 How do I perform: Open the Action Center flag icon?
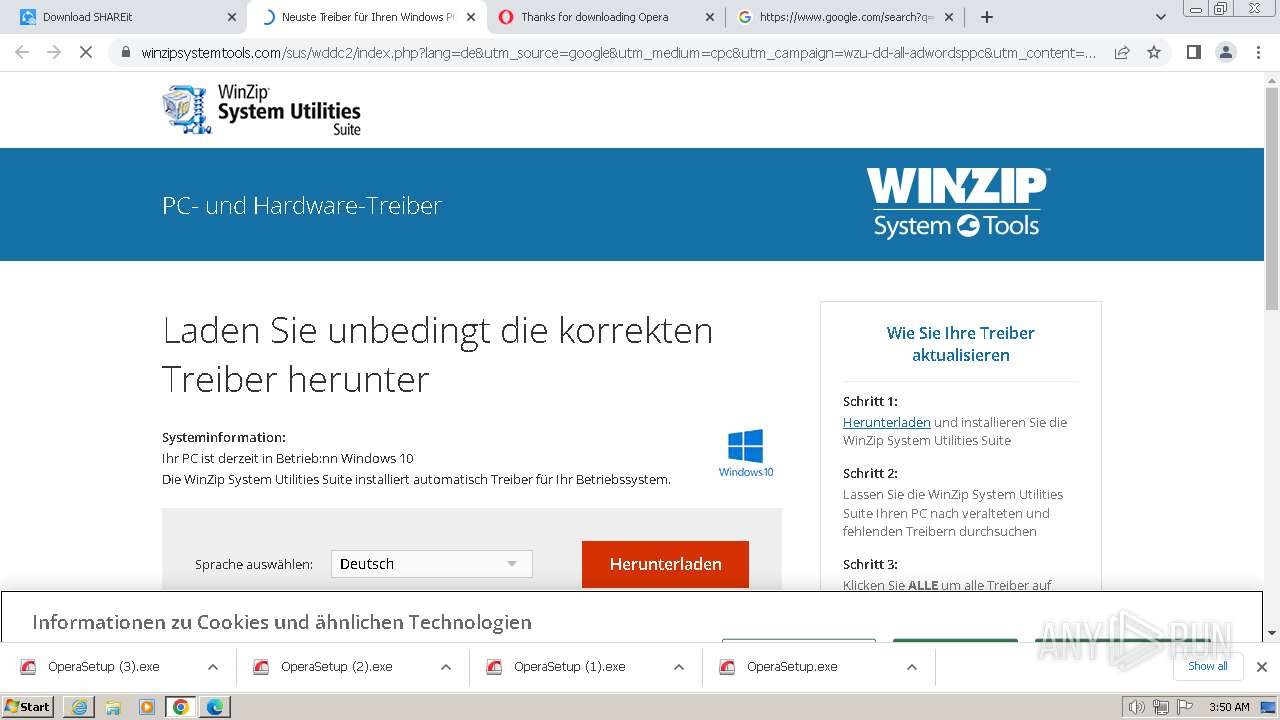(x=1185, y=707)
